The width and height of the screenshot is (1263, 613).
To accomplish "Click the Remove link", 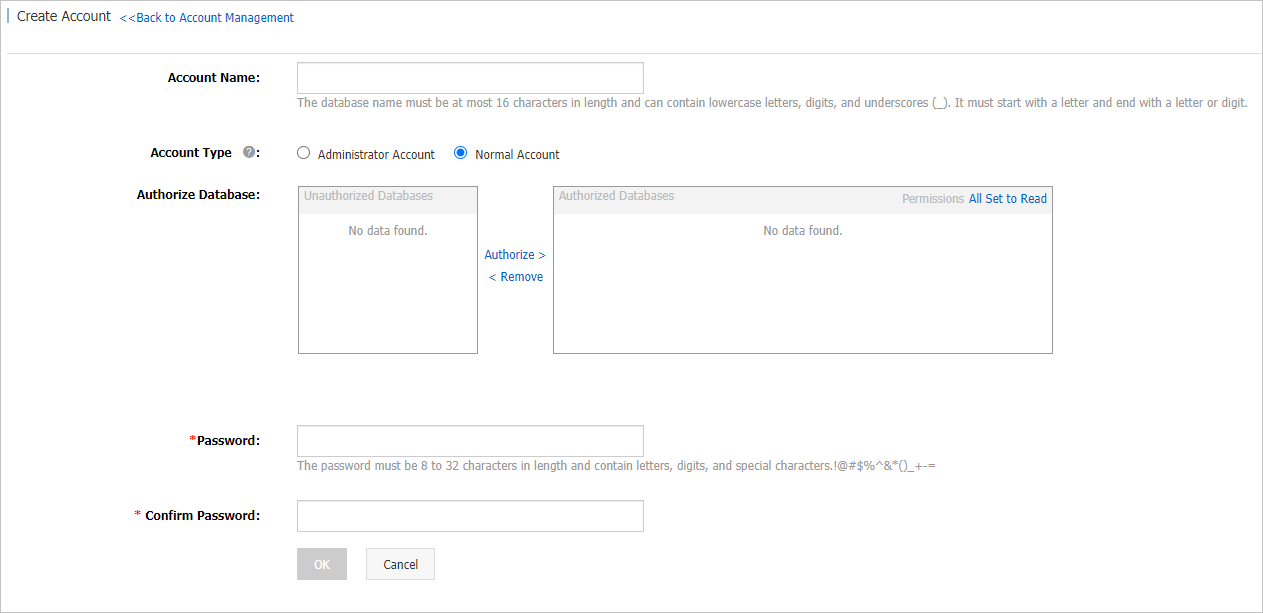I will pos(516,277).
